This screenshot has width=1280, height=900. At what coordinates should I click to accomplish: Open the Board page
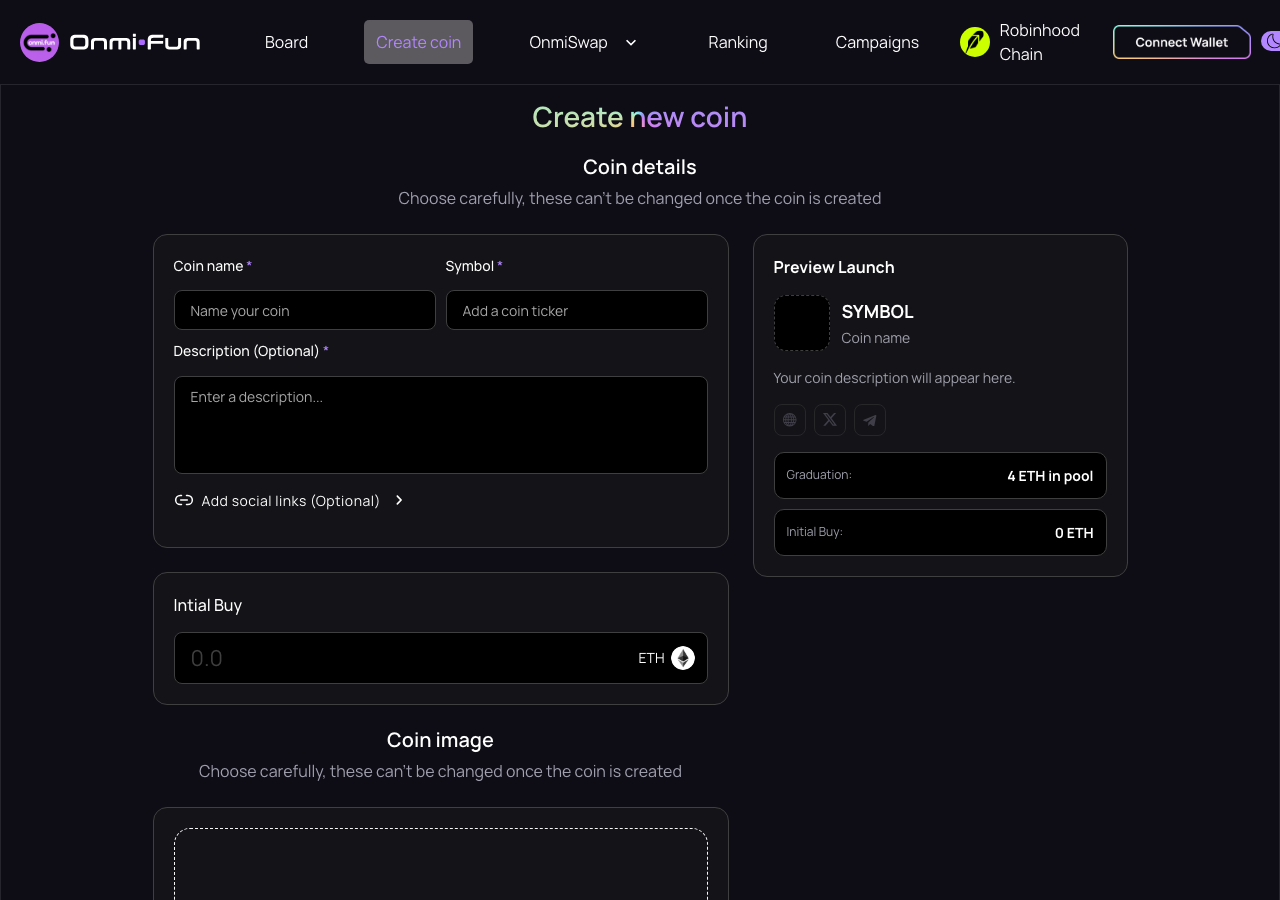286,42
